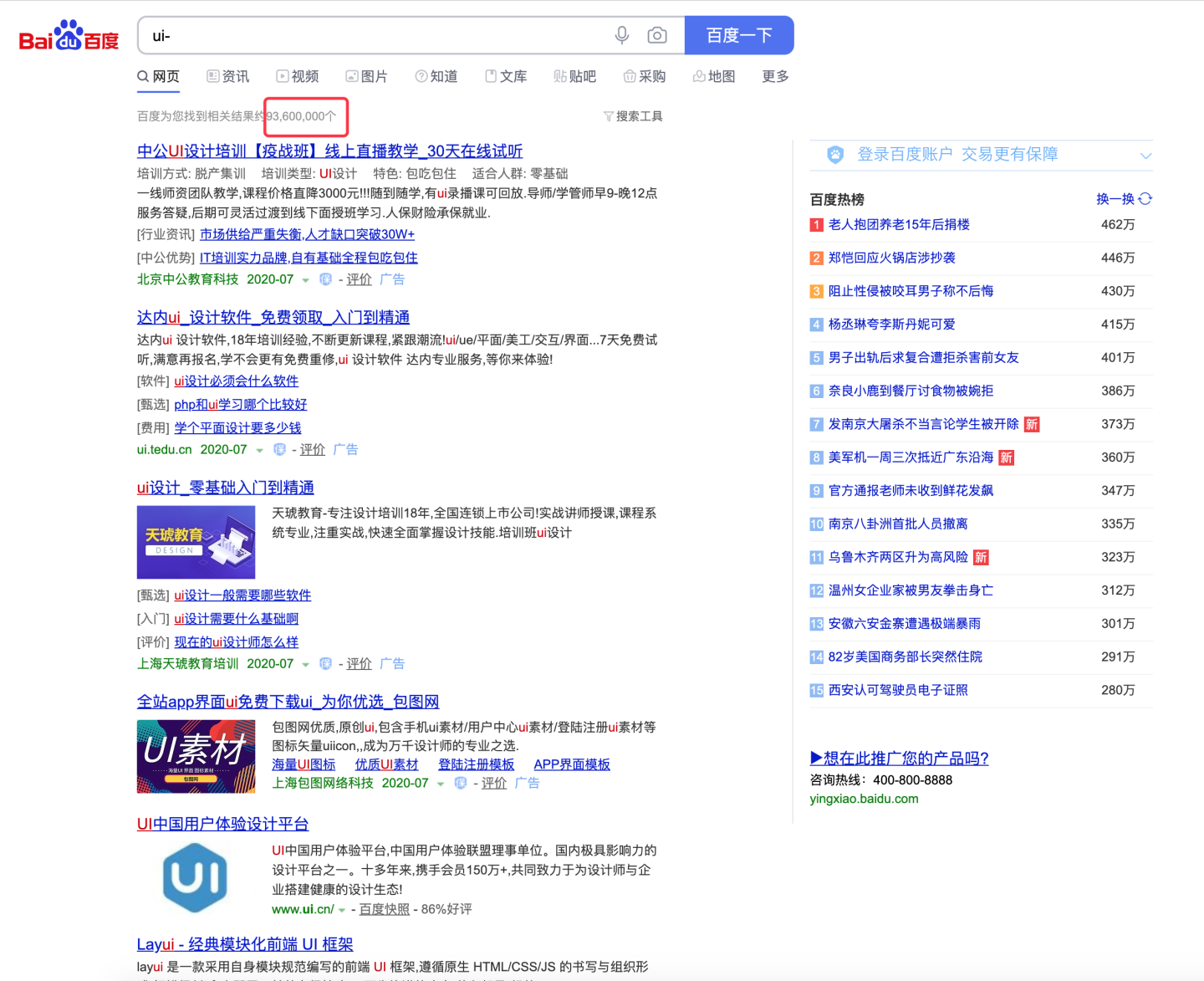Click the shield icon beside ui.tedu.cn
Screen dimensions: 1204x981
tap(279, 449)
